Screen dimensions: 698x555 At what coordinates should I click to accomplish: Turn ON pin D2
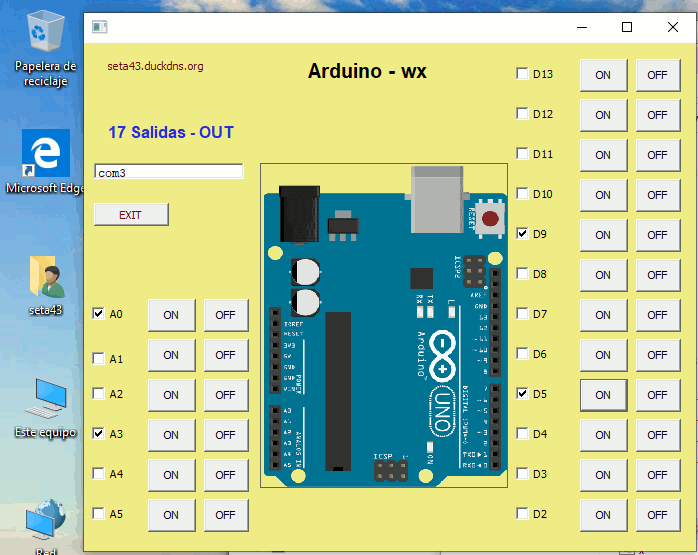click(603, 515)
